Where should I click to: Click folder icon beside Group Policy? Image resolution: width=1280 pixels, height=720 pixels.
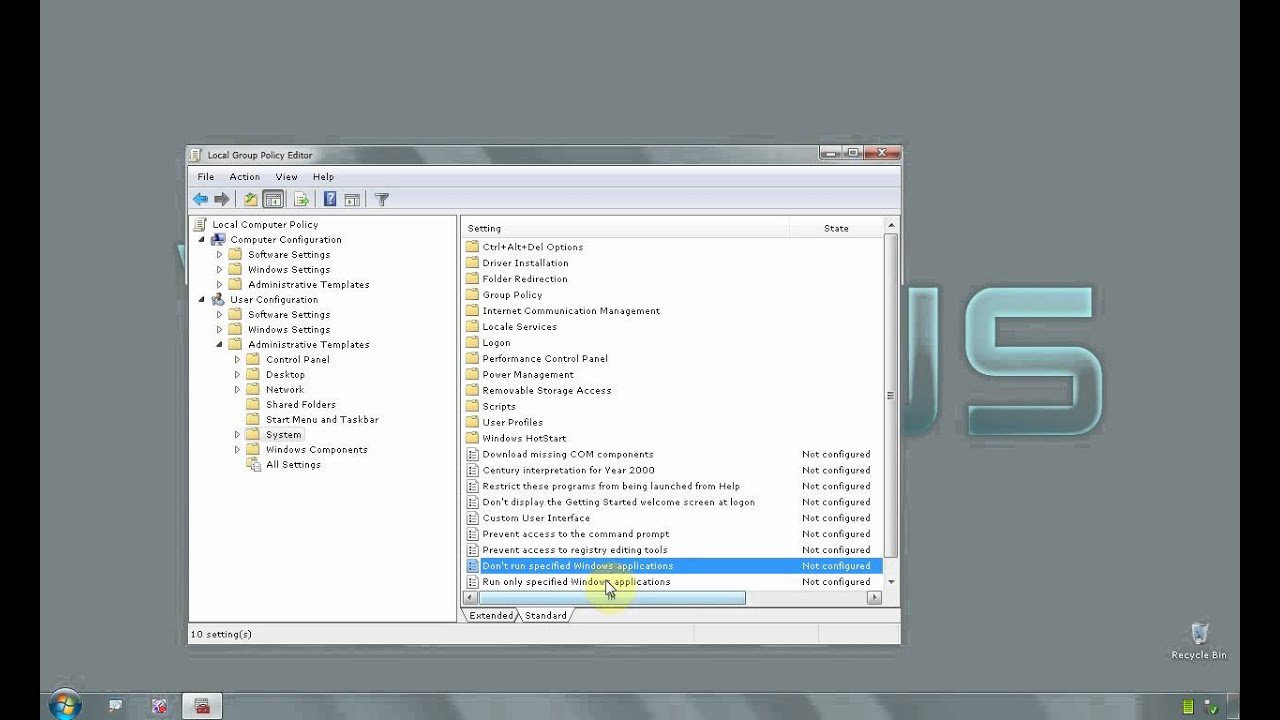473,294
